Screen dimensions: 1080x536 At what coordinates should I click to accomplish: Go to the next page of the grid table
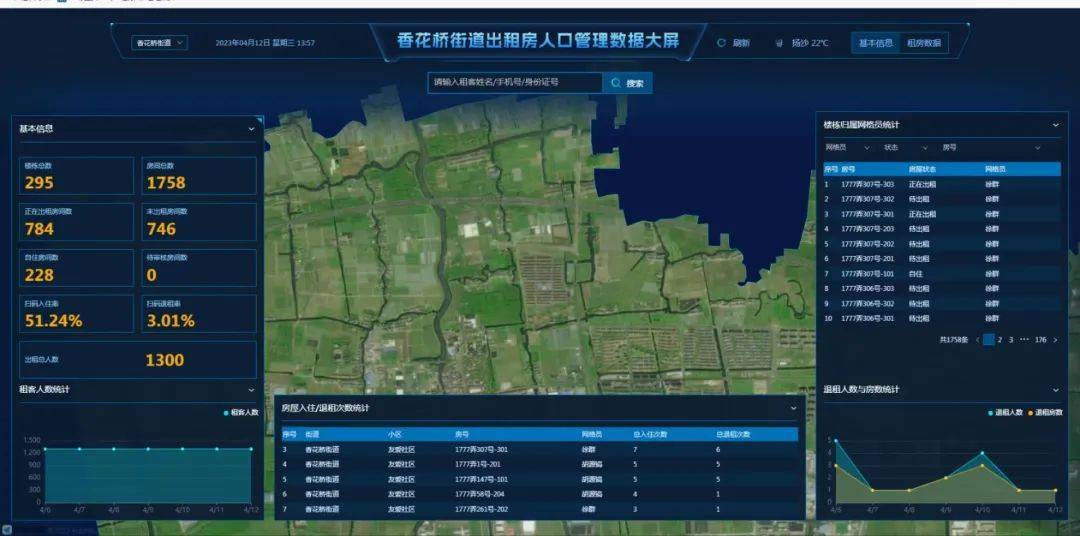(x=1055, y=340)
